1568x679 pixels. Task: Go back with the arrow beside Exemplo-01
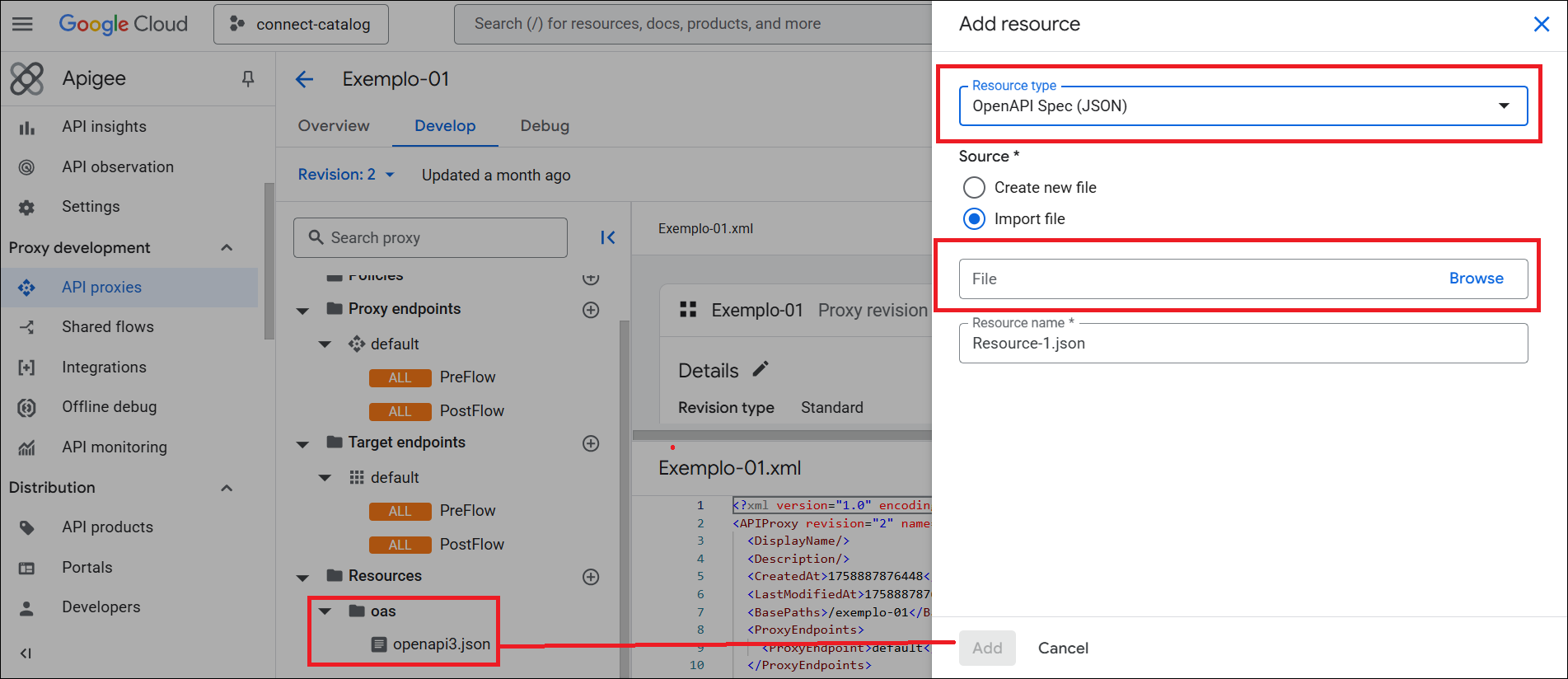coord(304,79)
